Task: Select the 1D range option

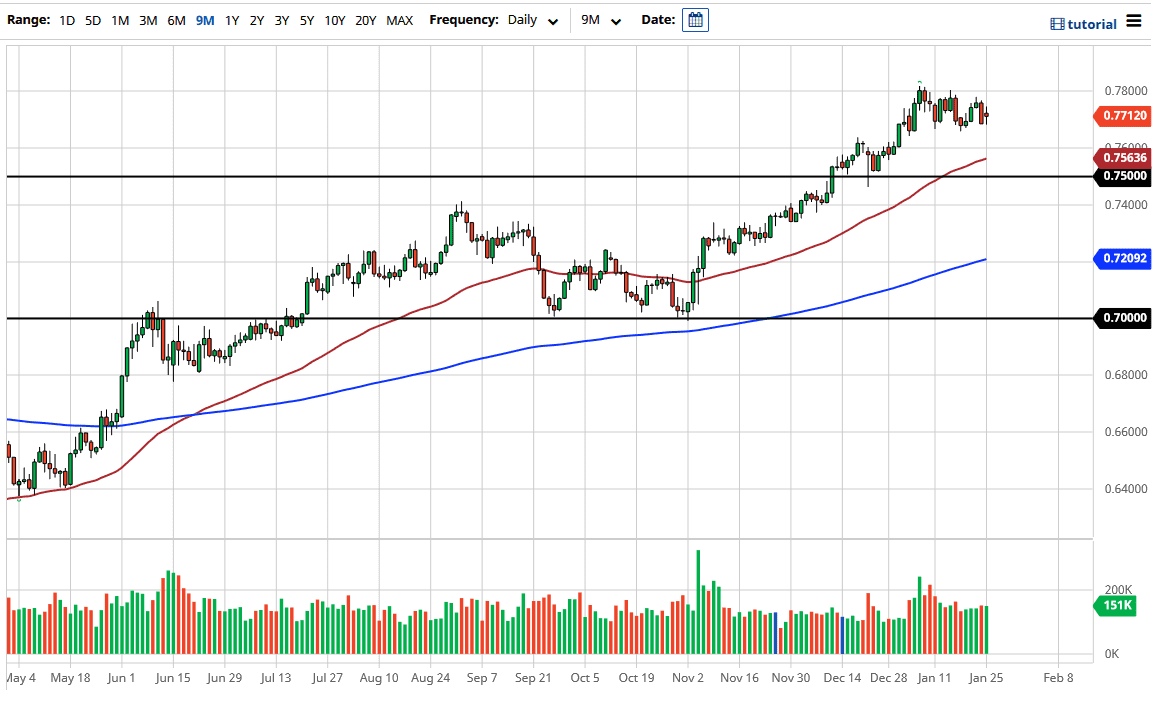Action: pos(67,19)
